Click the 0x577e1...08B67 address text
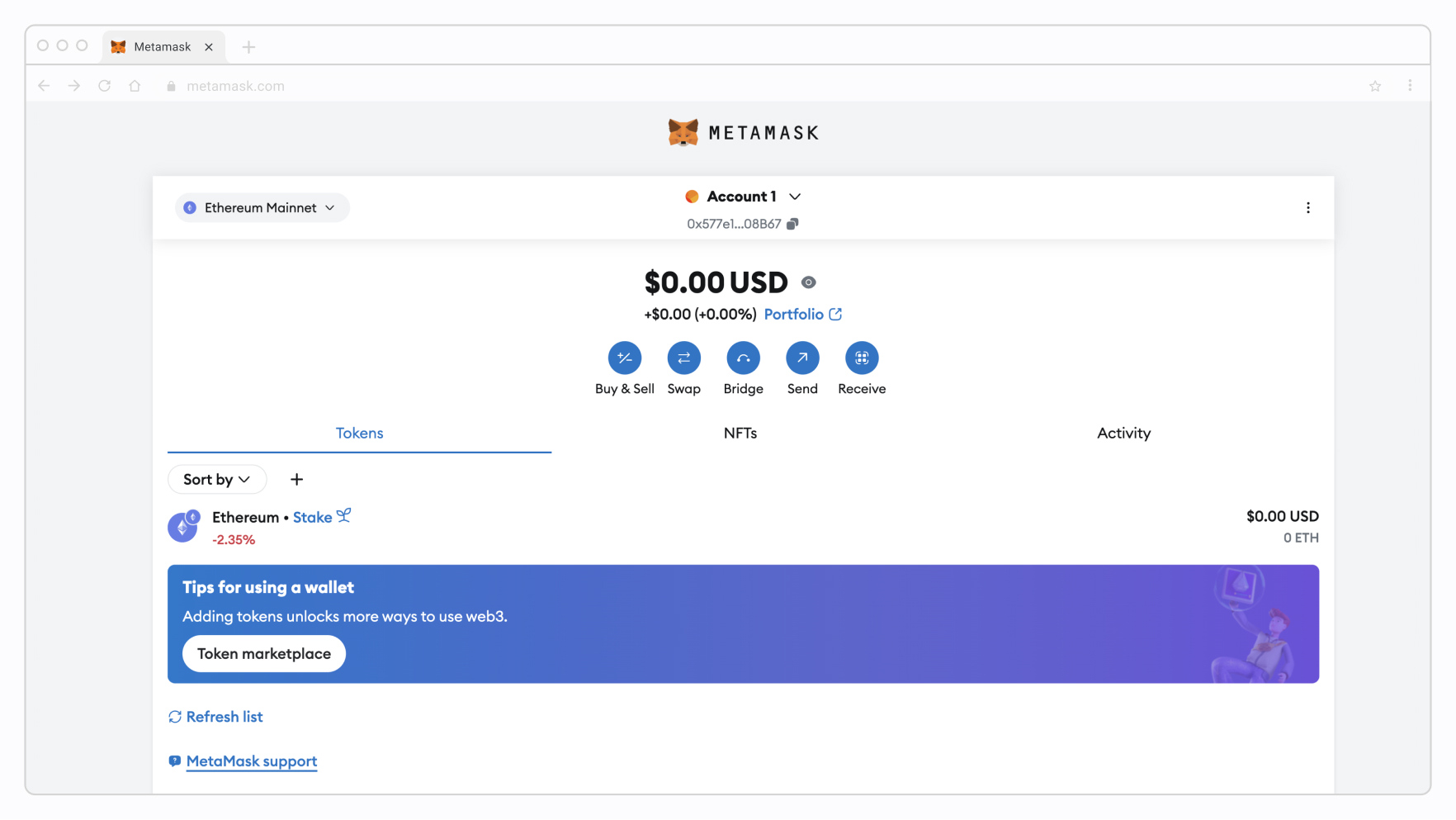 (734, 224)
